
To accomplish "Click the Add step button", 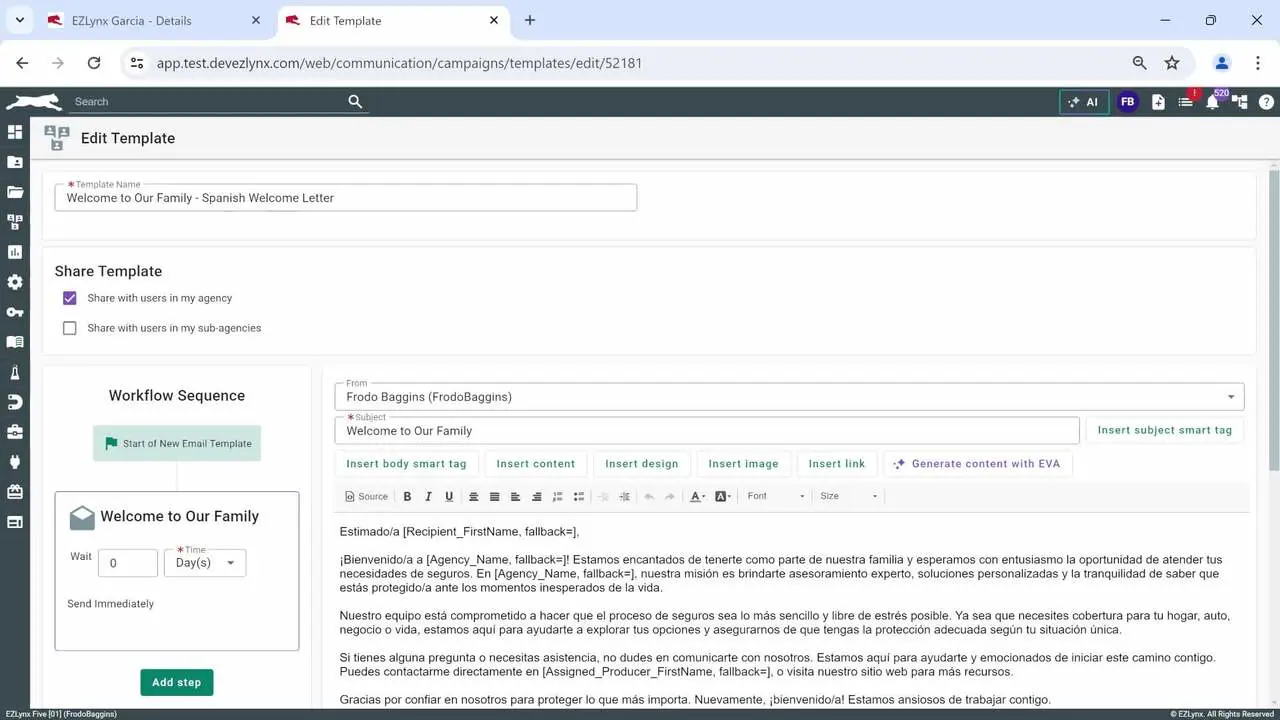I will [x=176, y=682].
